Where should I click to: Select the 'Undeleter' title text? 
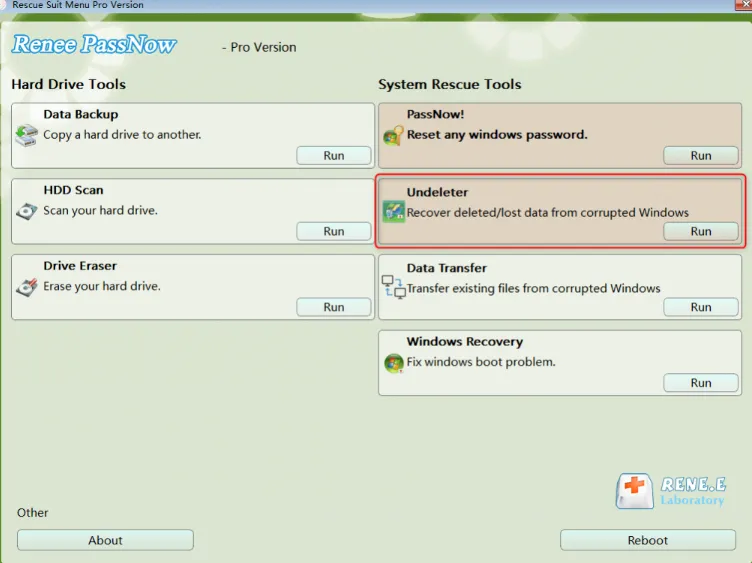(x=437, y=192)
